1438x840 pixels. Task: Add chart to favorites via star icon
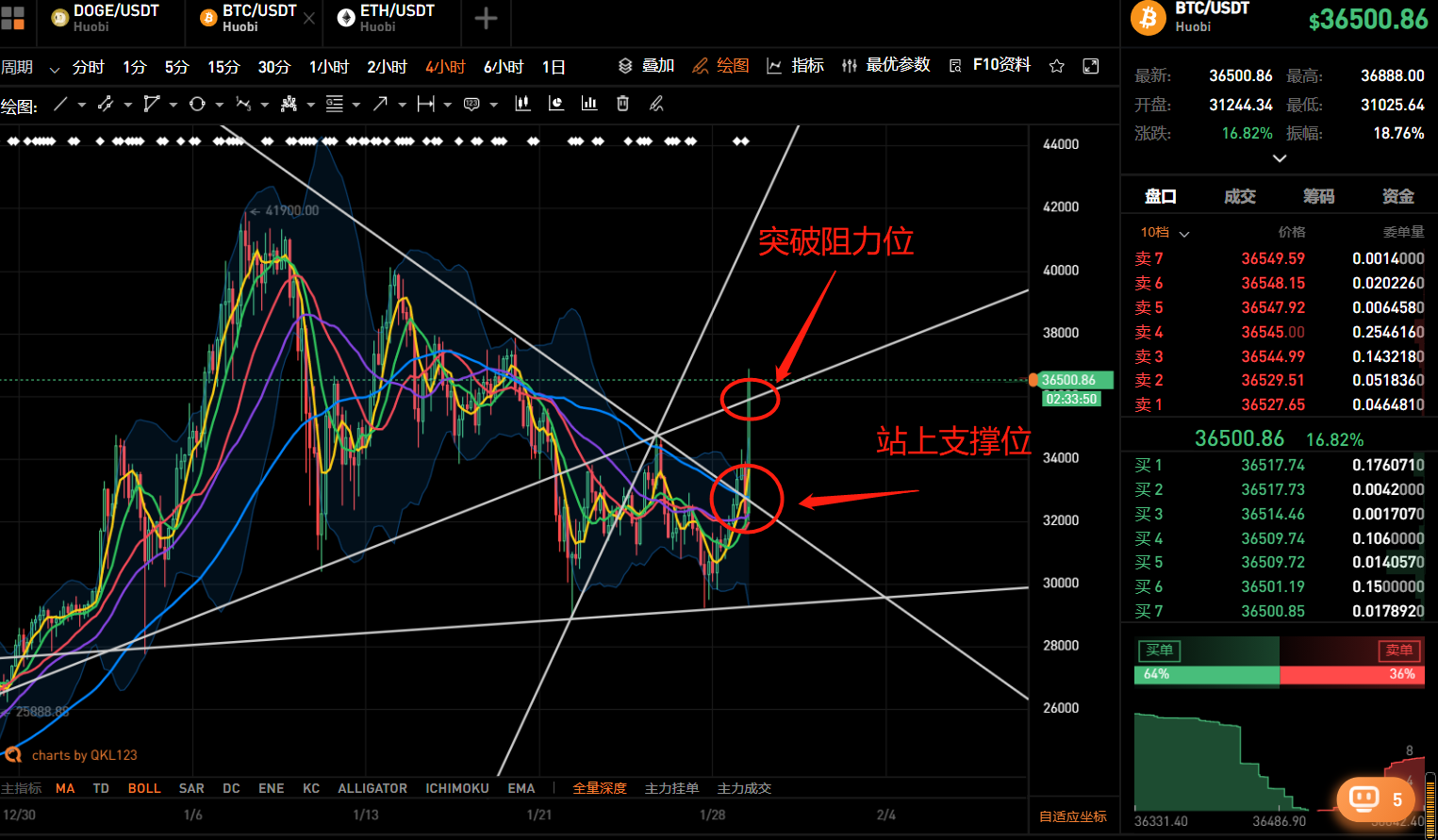[1056, 66]
